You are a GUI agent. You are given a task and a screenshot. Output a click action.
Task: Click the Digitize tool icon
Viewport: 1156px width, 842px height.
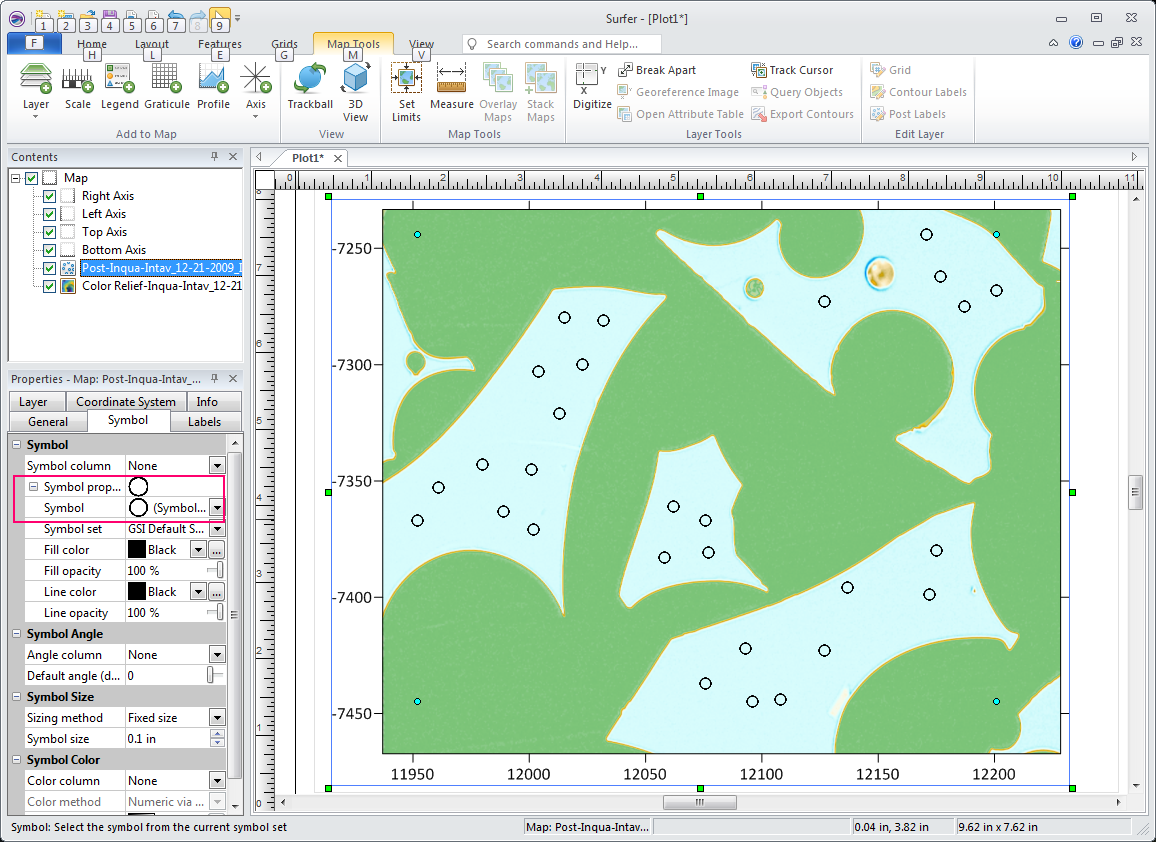(x=591, y=86)
